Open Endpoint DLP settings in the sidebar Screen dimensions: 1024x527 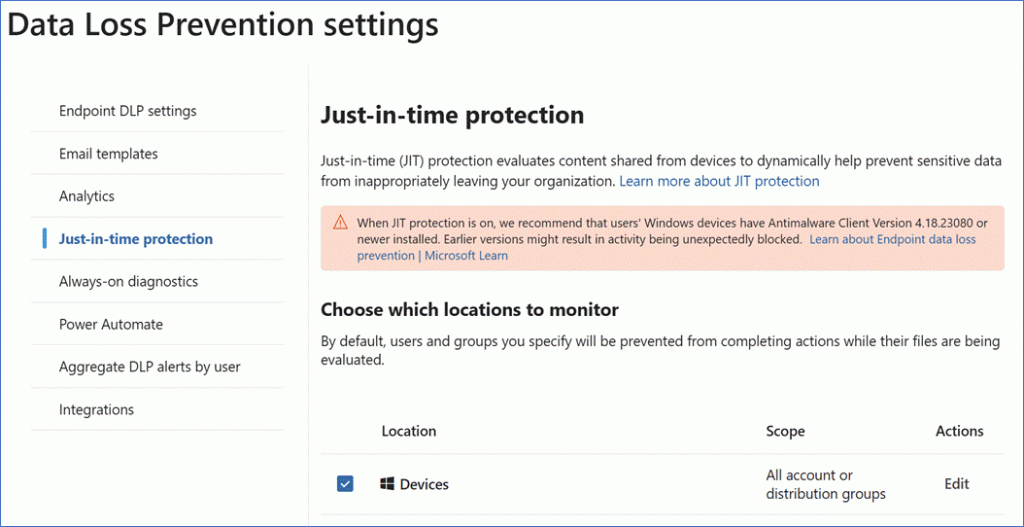[127, 111]
